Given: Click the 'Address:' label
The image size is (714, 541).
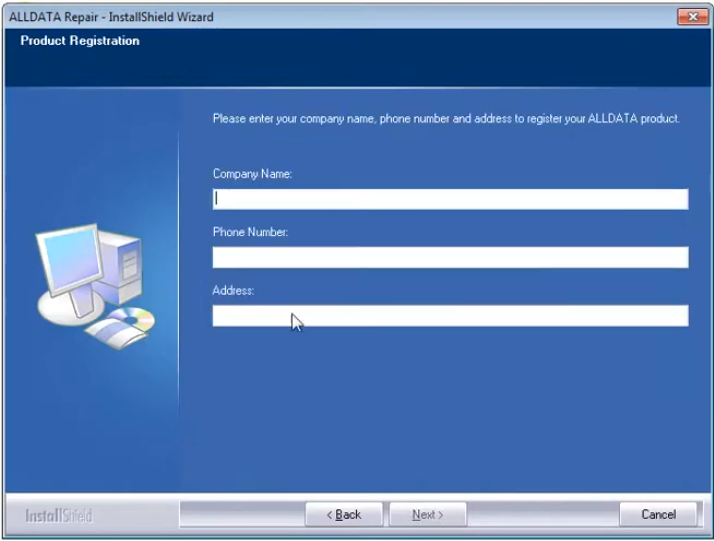Looking at the screenshot, I should click(x=233, y=291).
